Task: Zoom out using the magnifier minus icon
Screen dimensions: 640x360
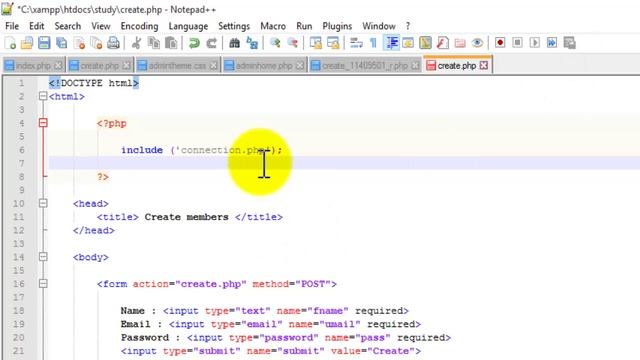Action: coord(292,43)
